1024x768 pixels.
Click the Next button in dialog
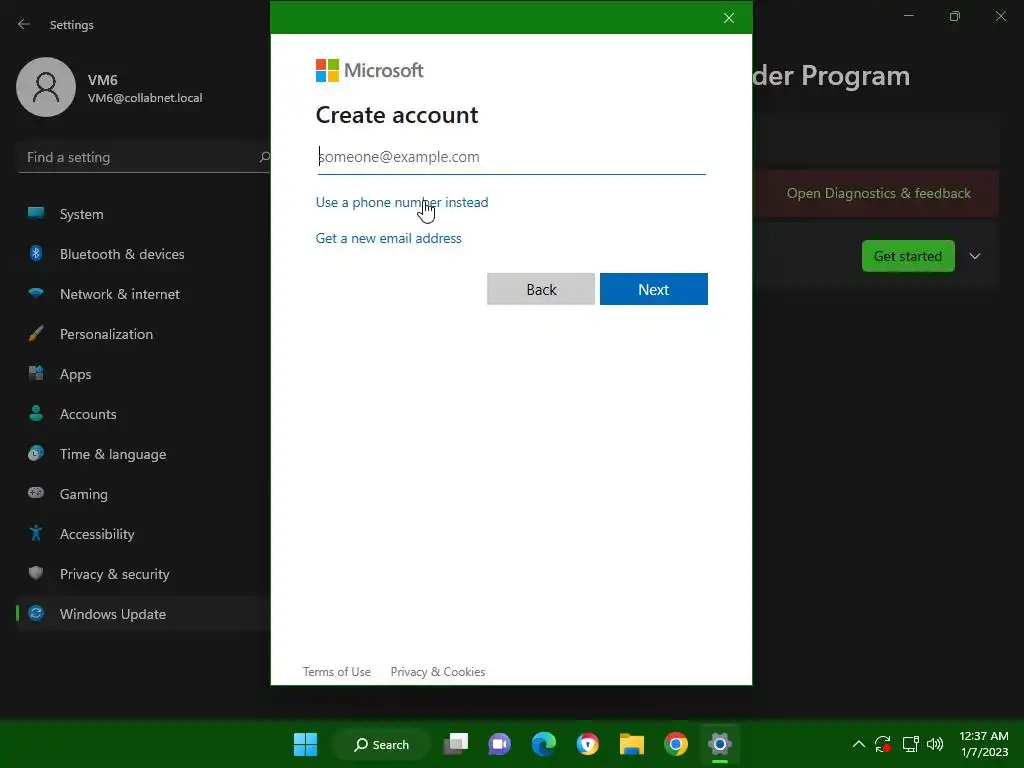point(654,289)
